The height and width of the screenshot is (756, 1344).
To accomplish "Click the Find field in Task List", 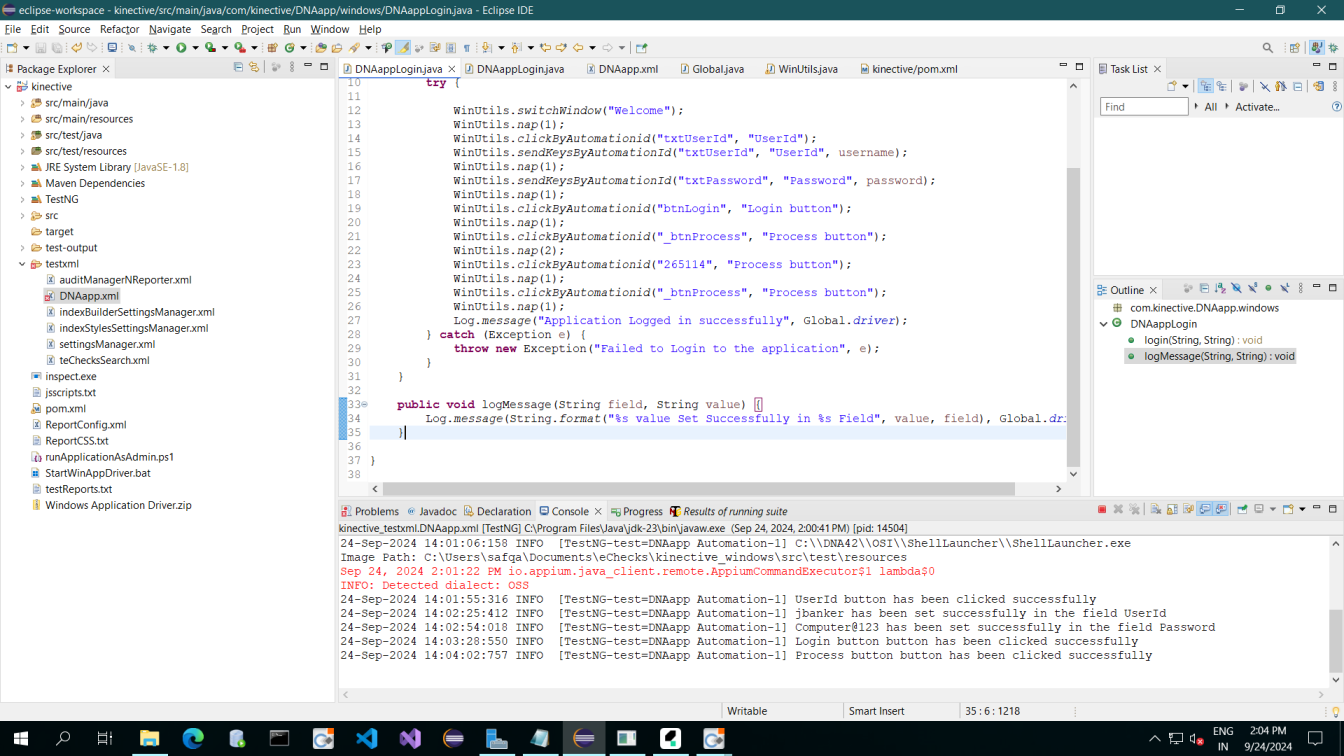I will (x=1143, y=107).
